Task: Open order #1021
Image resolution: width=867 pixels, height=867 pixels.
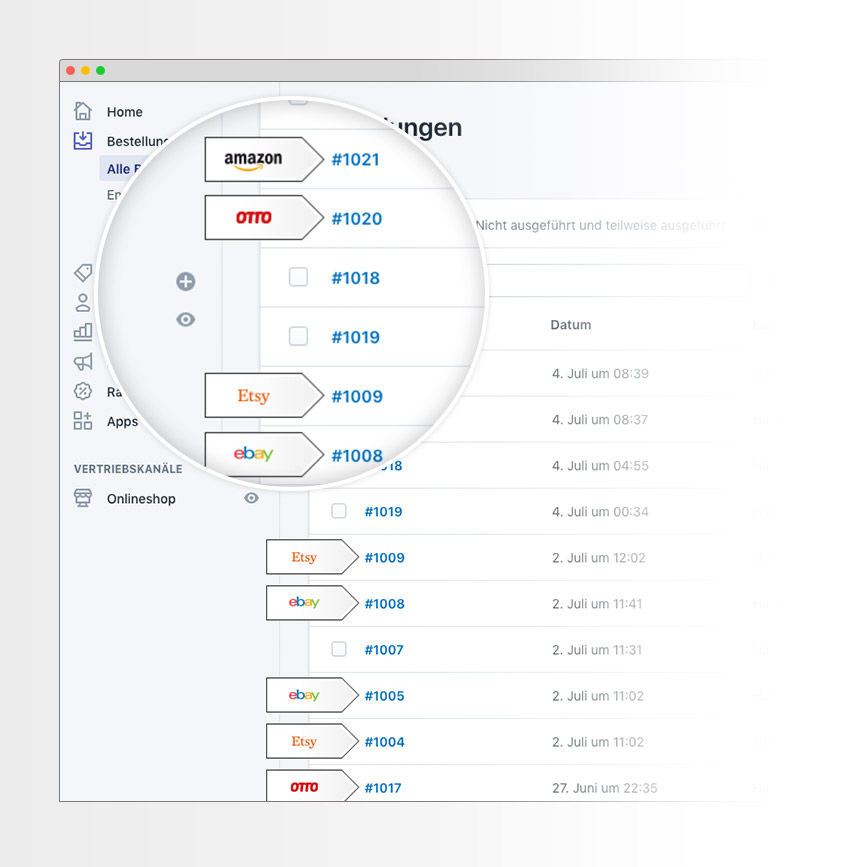Action: [x=356, y=160]
